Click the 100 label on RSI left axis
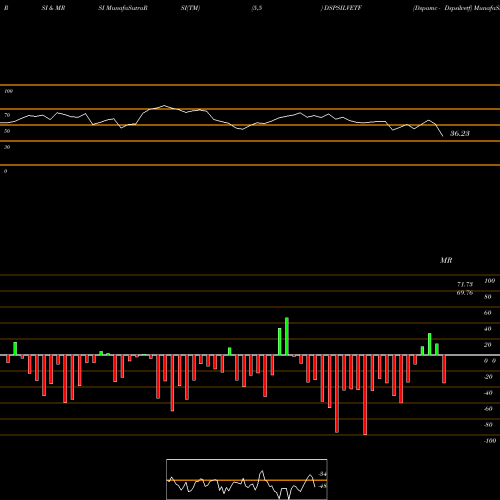500x500 pixels. tap(8, 91)
